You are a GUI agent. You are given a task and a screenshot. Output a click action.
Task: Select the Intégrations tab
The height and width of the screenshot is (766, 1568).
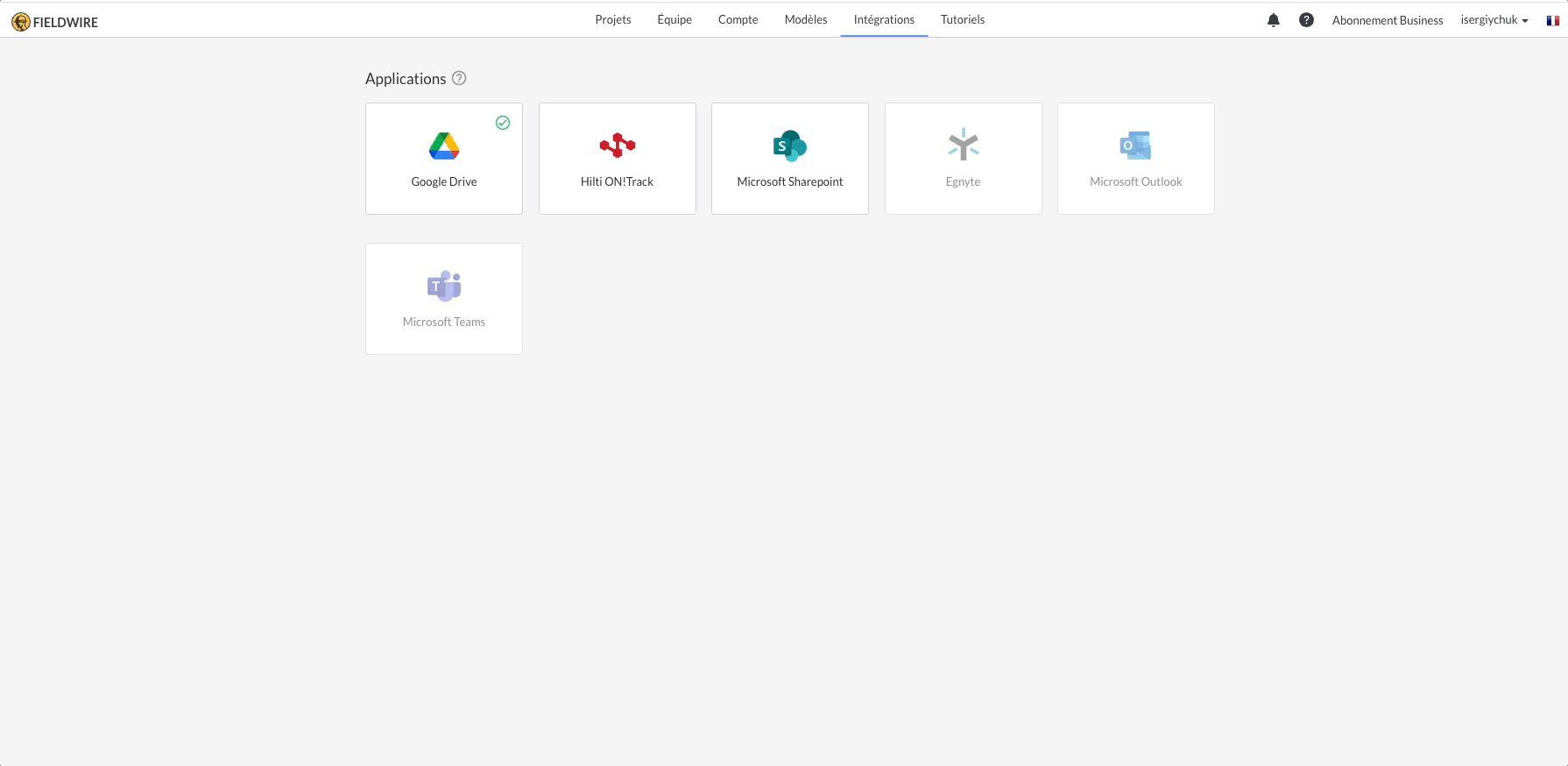(x=884, y=19)
